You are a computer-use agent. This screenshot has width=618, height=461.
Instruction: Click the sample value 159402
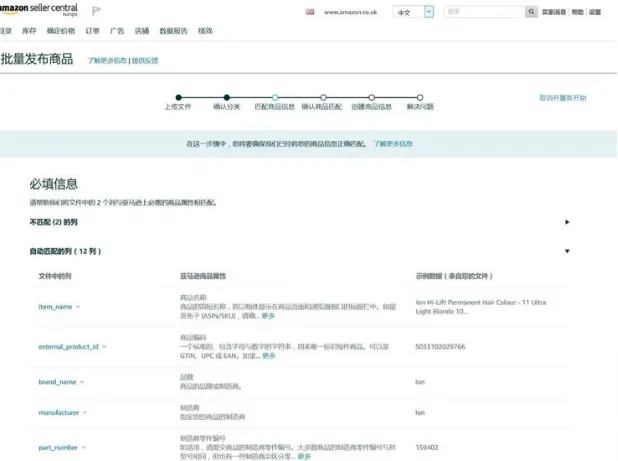[427, 448]
